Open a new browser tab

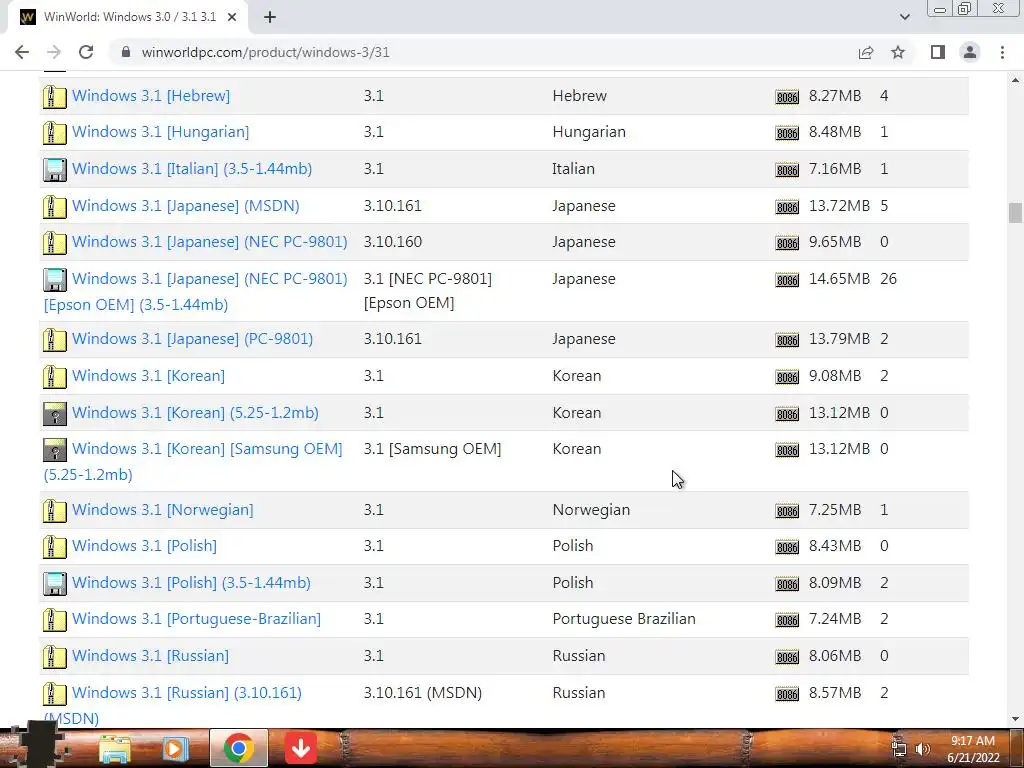(x=270, y=17)
